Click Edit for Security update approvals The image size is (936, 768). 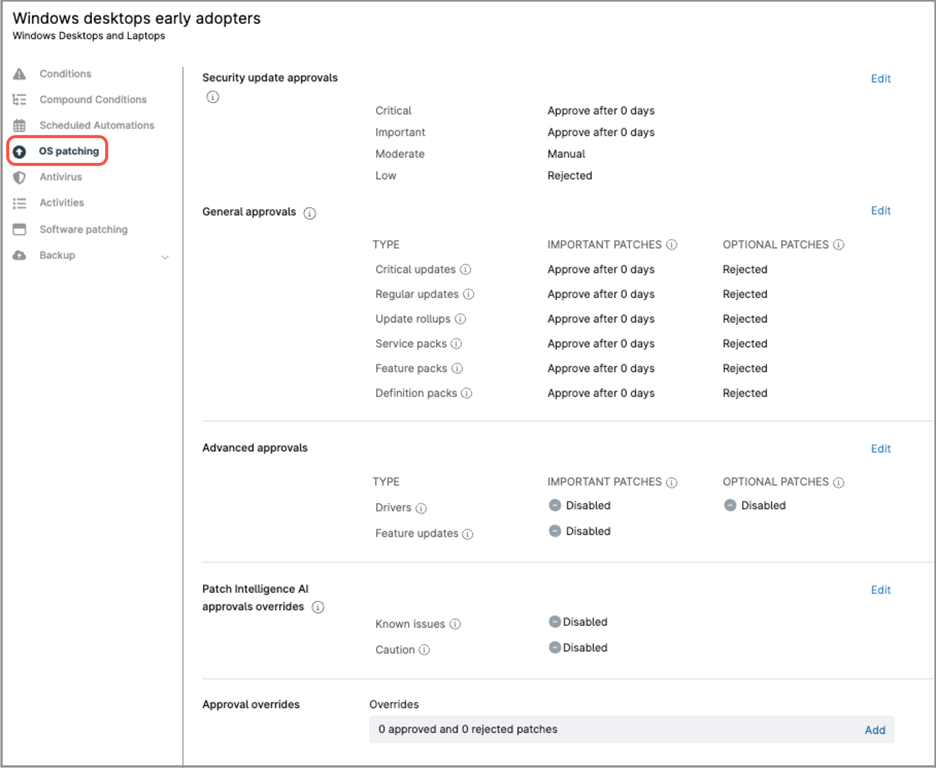(880, 78)
